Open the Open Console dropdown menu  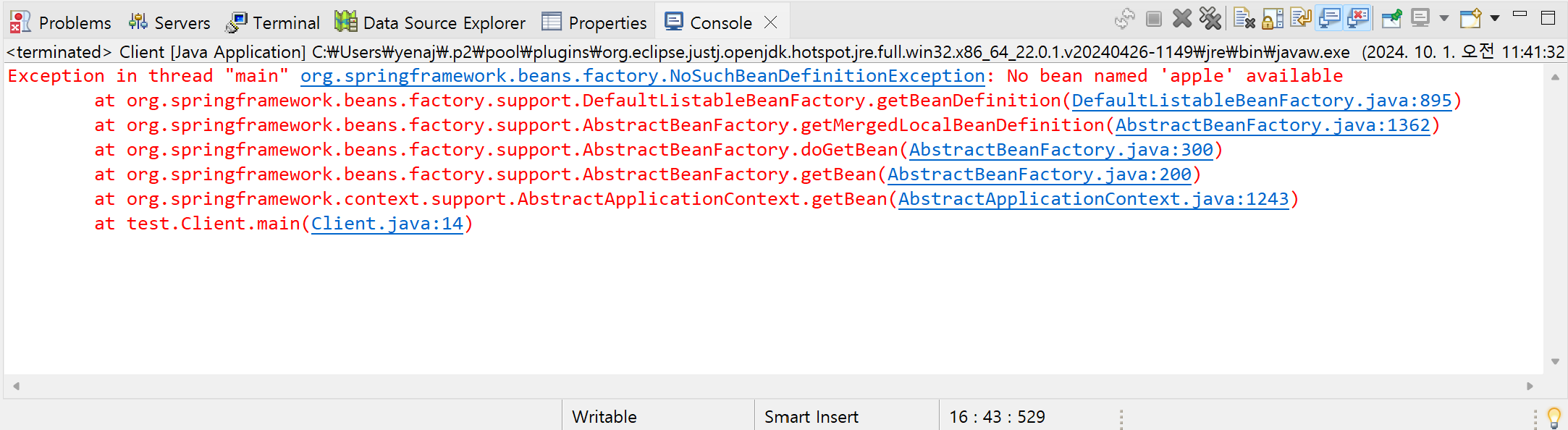[x=1493, y=20]
